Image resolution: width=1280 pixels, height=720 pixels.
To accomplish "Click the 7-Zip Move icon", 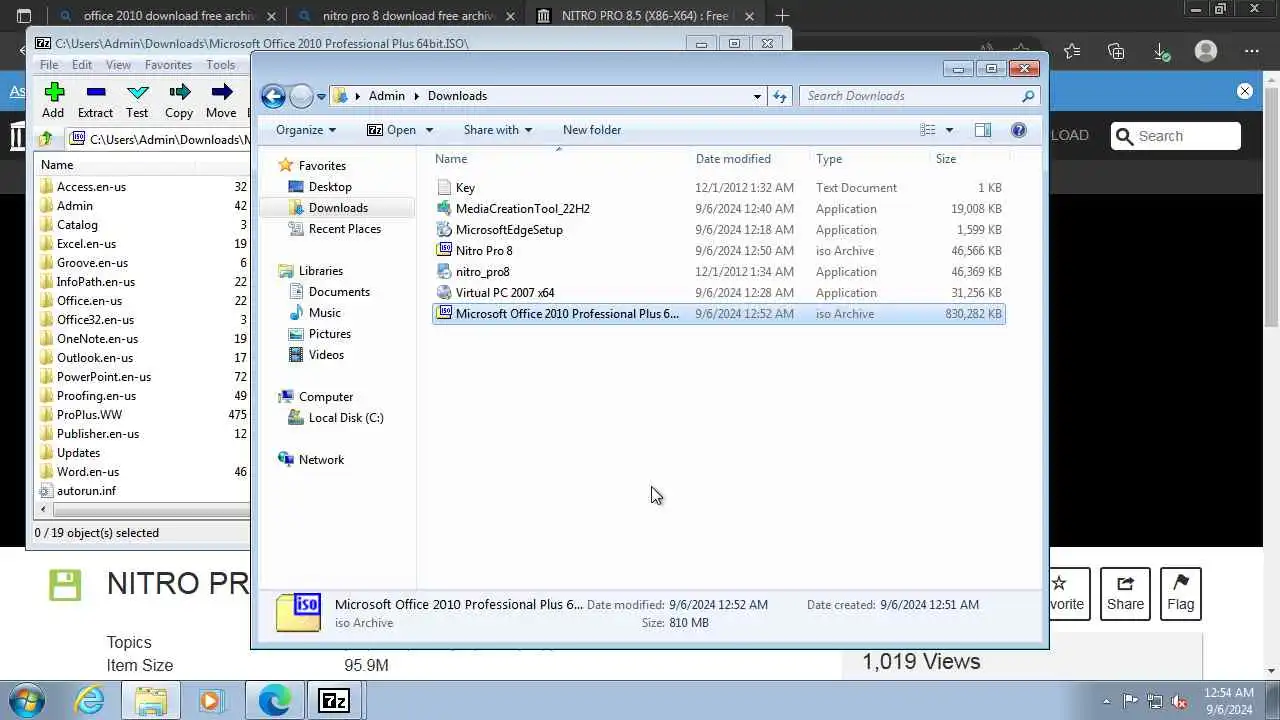I will pos(221,93).
